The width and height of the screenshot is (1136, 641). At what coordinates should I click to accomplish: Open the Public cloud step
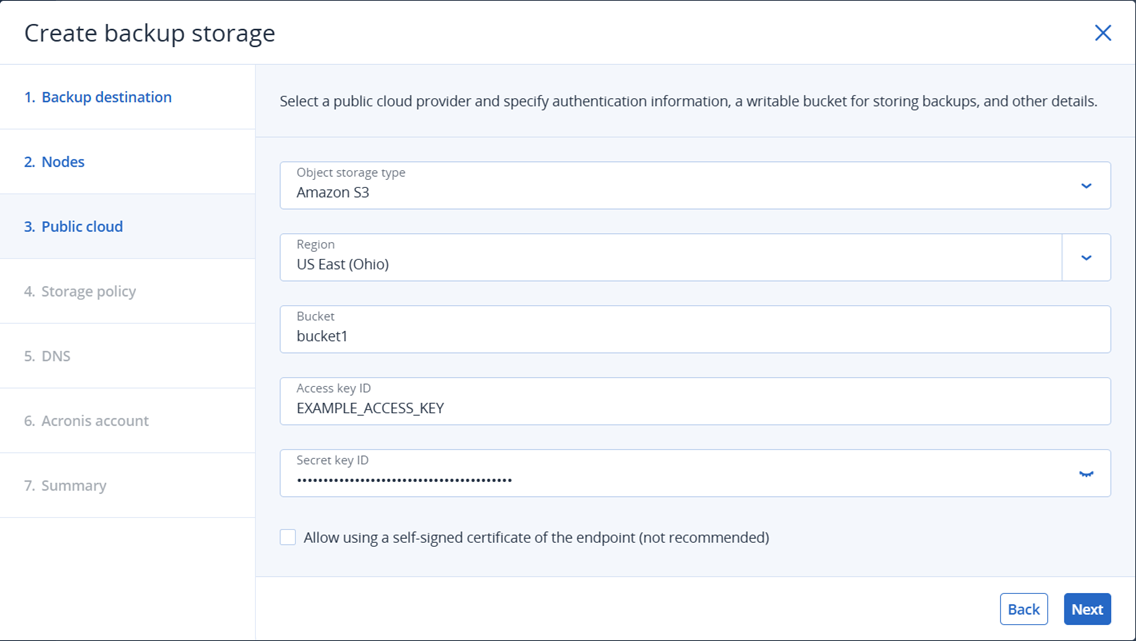click(73, 226)
